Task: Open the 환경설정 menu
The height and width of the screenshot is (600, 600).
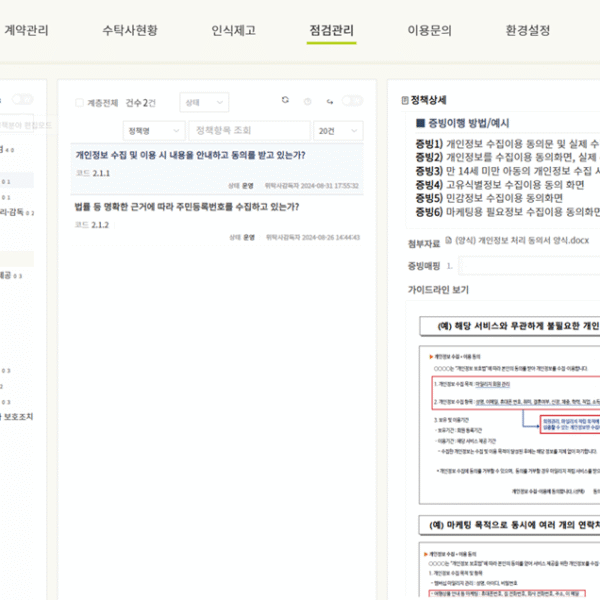Action: tap(527, 30)
